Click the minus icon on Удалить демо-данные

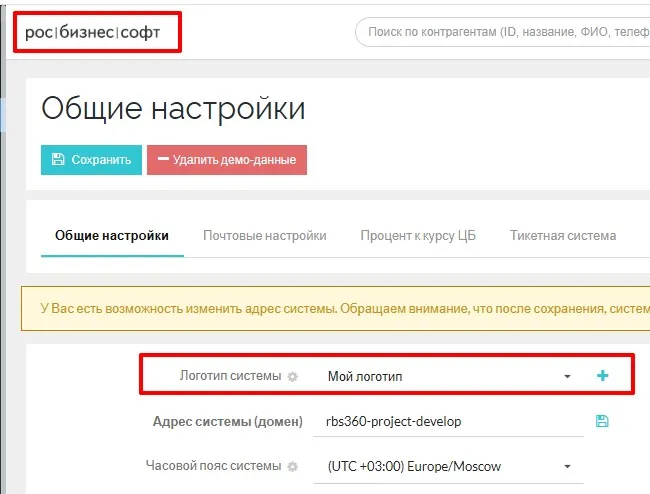tap(162, 160)
